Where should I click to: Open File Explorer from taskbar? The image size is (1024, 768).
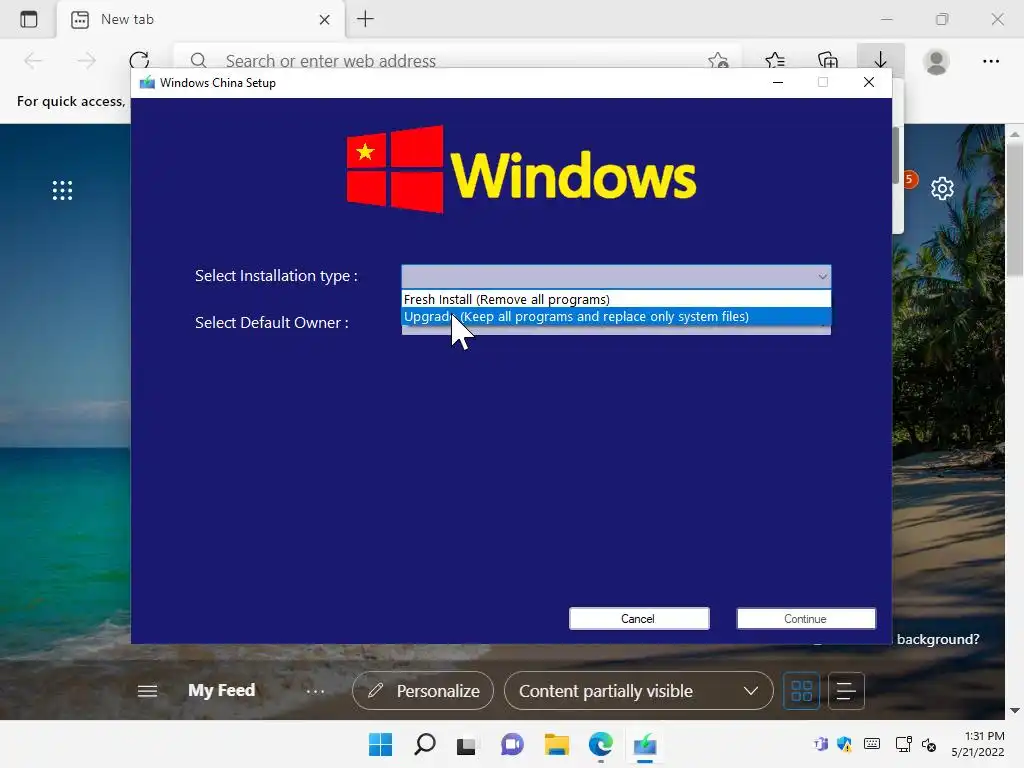point(557,744)
